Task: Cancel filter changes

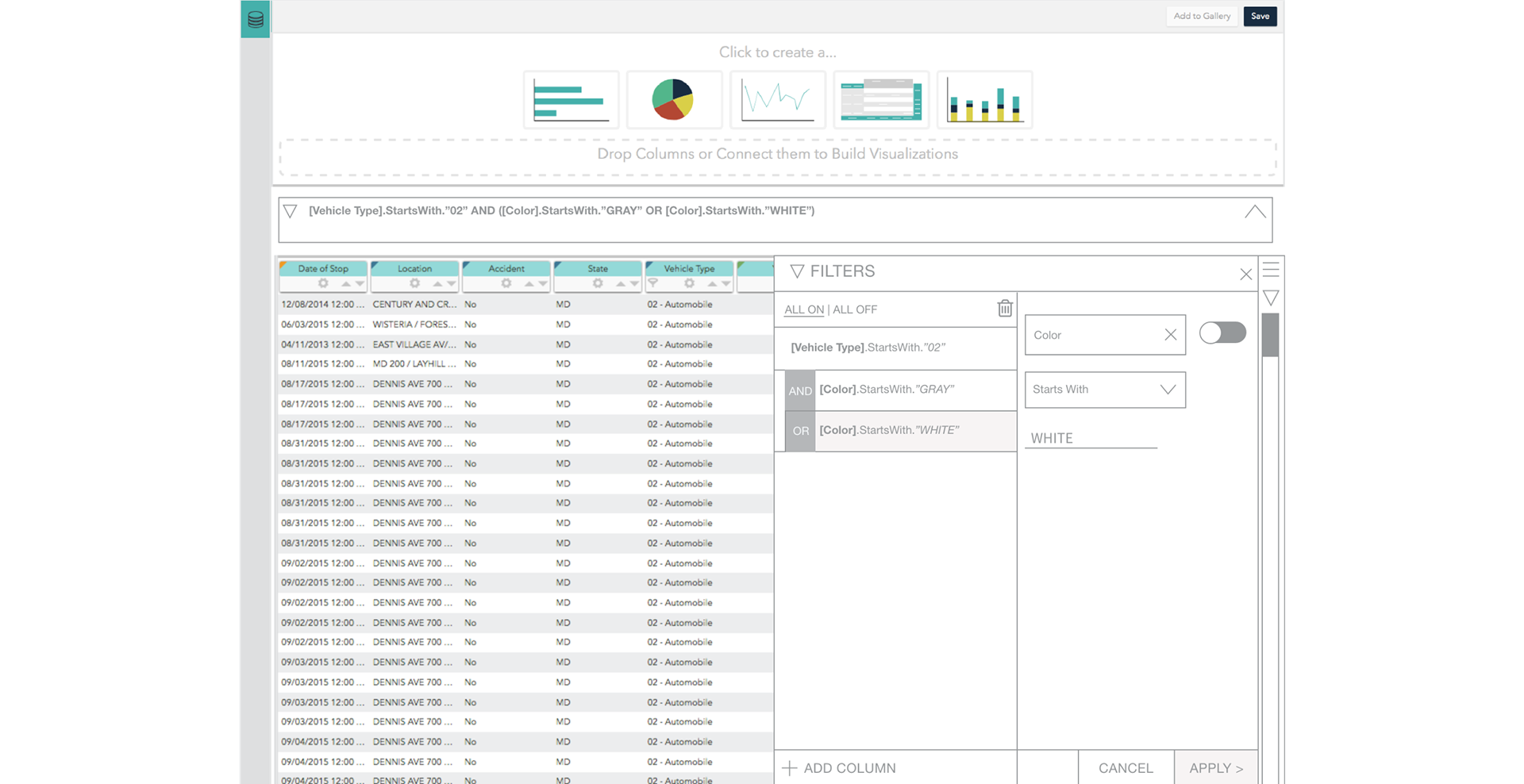Action: click(1126, 768)
